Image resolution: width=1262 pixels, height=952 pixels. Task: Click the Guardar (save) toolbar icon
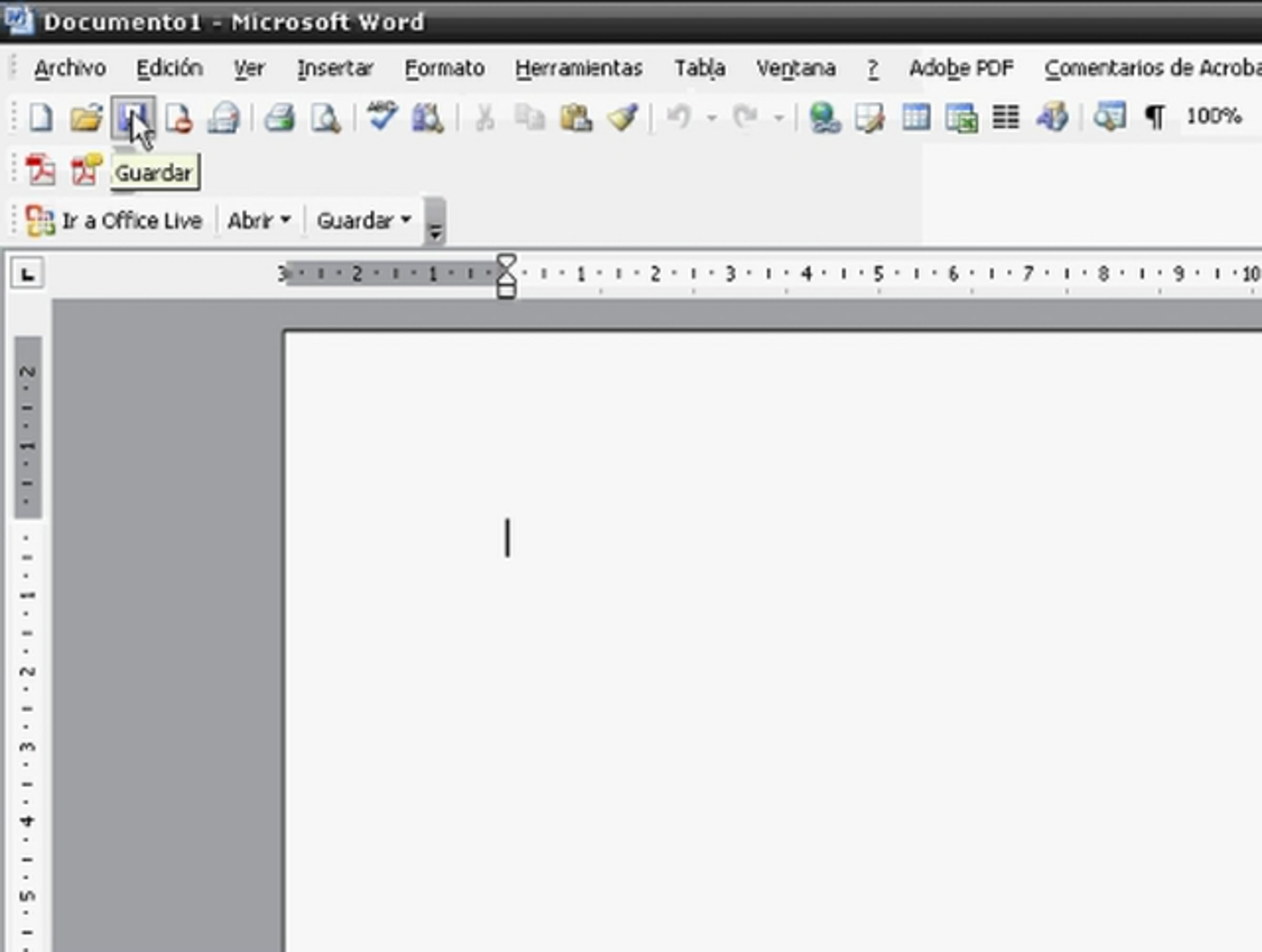tap(133, 118)
